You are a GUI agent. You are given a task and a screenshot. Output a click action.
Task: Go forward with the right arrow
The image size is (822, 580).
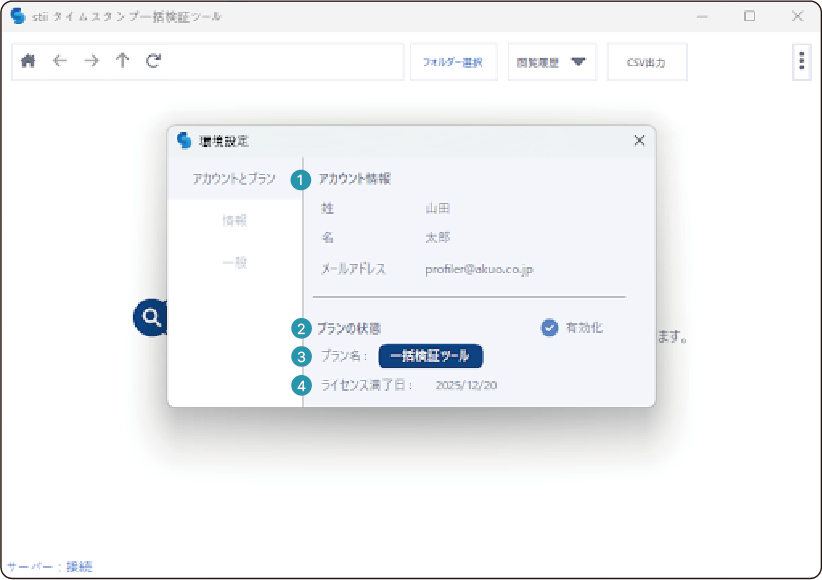pos(91,61)
